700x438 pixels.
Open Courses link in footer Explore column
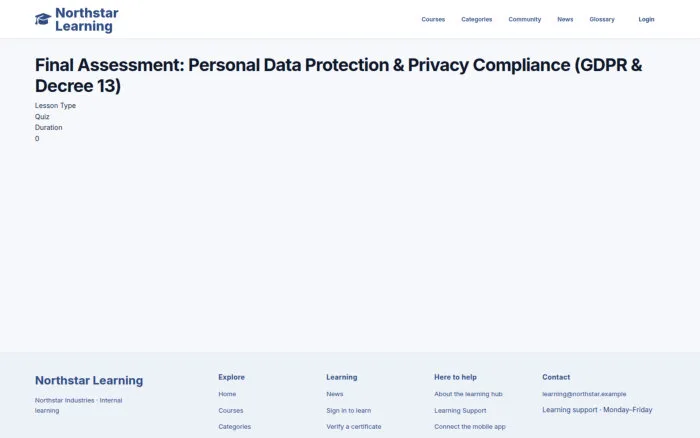pos(231,410)
